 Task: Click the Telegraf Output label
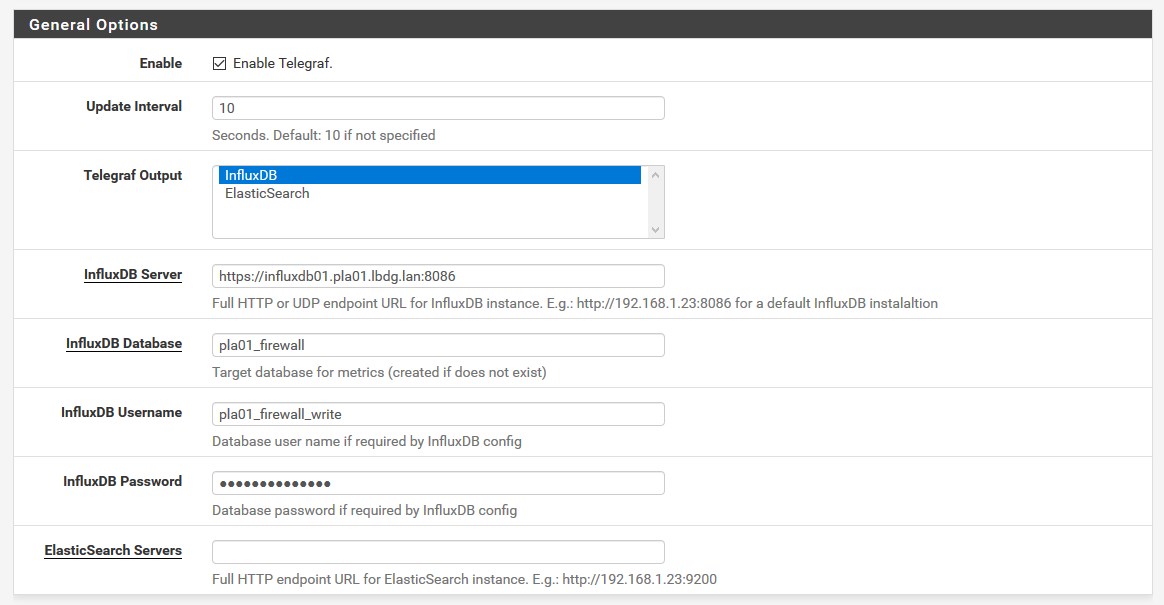[x=133, y=175]
